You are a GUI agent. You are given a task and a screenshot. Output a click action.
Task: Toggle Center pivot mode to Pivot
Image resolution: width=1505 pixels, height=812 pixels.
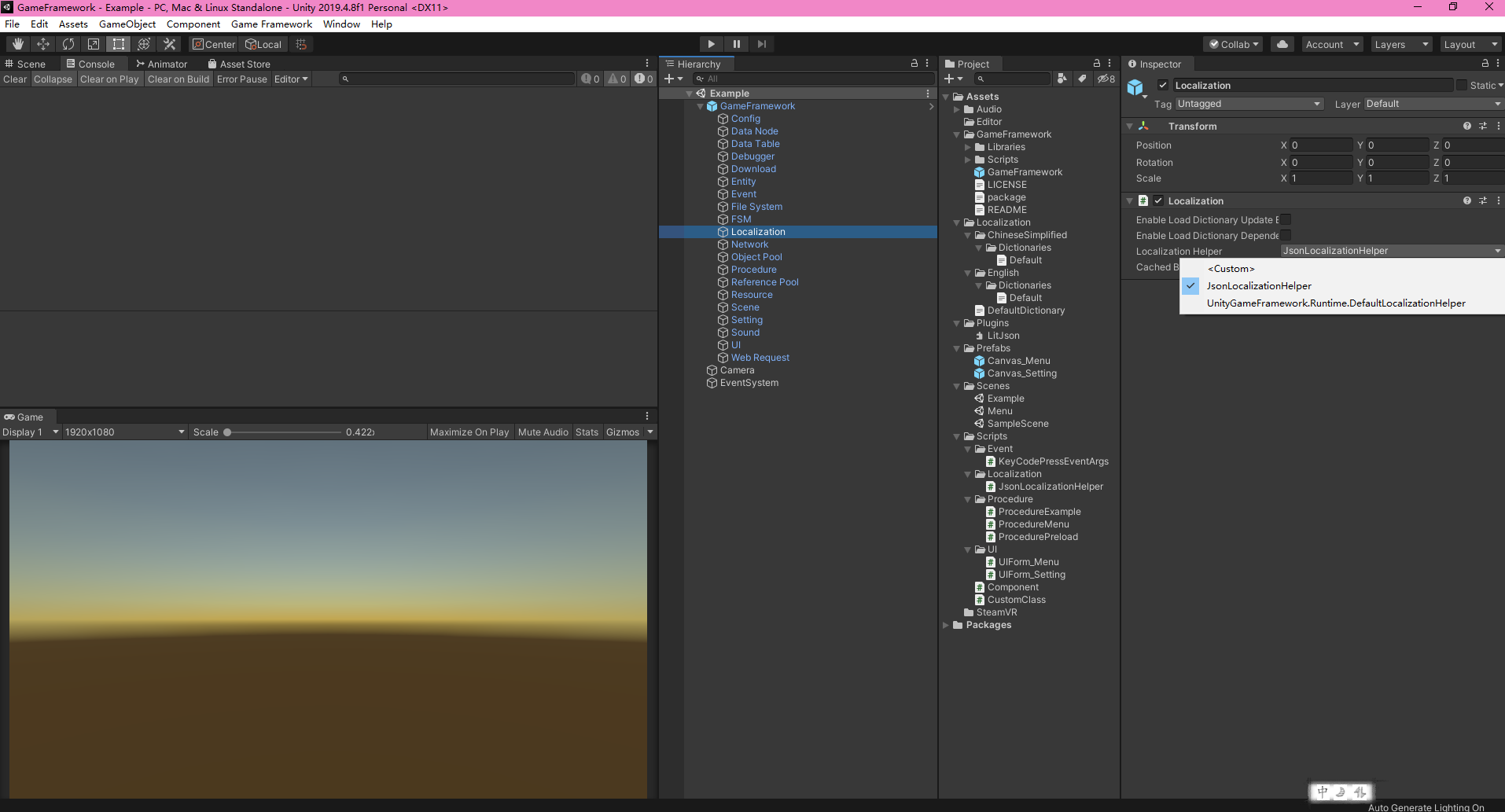pyautogui.click(x=213, y=44)
